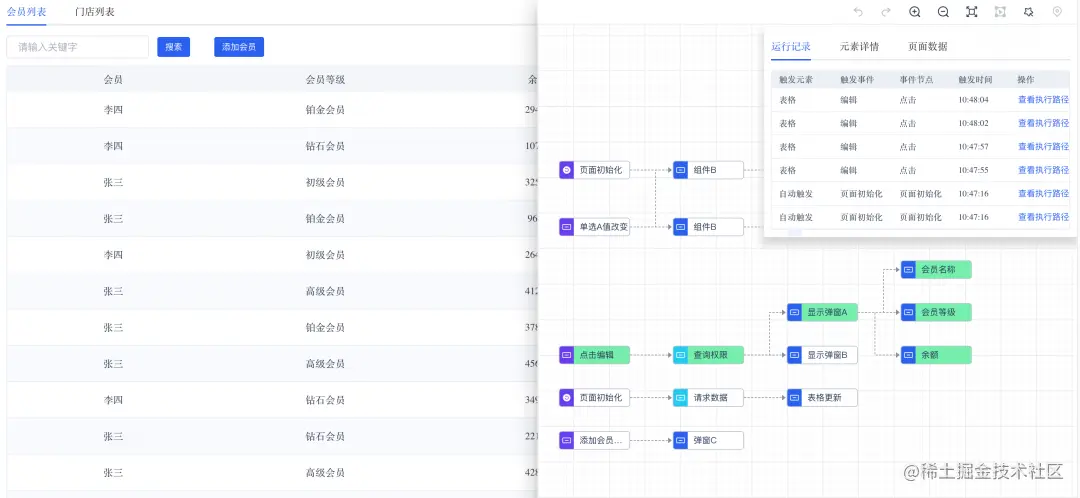Image resolution: width=1080 pixels, height=498 pixels.
Task: Click the greyed-out run/play icon in the toolbar
Action: click(x=1000, y=12)
